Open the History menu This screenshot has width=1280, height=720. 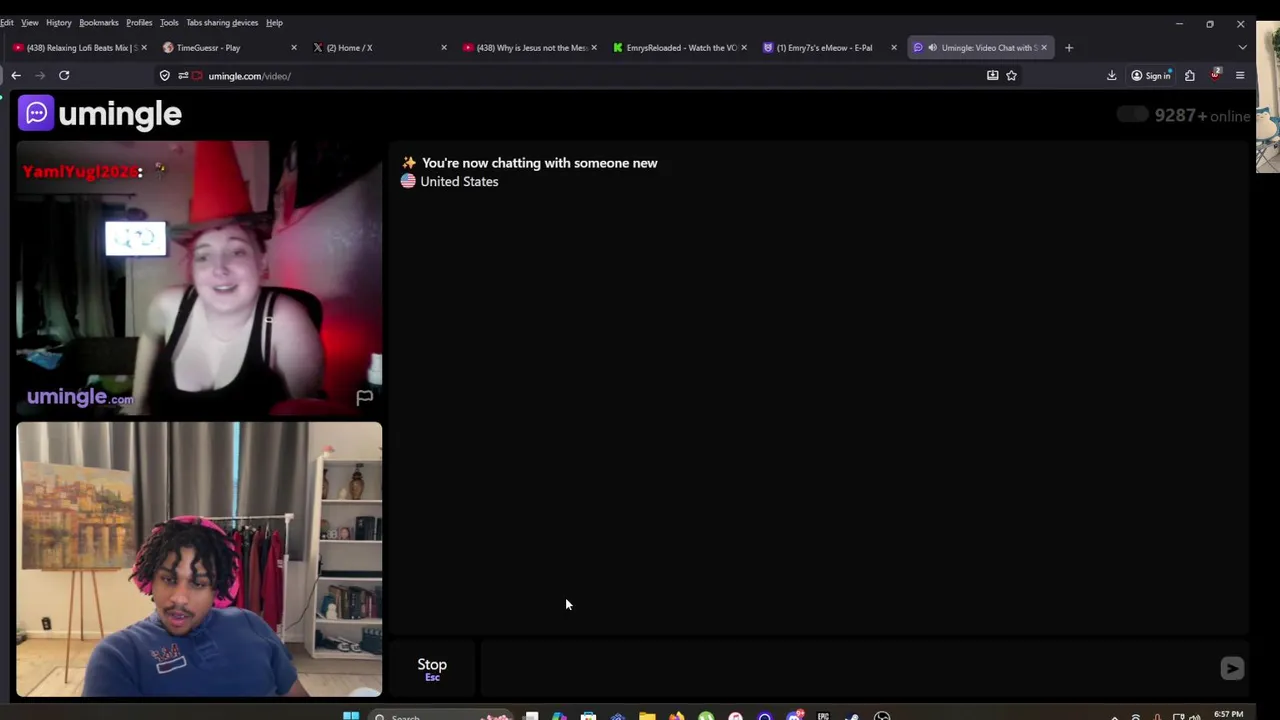(x=59, y=22)
